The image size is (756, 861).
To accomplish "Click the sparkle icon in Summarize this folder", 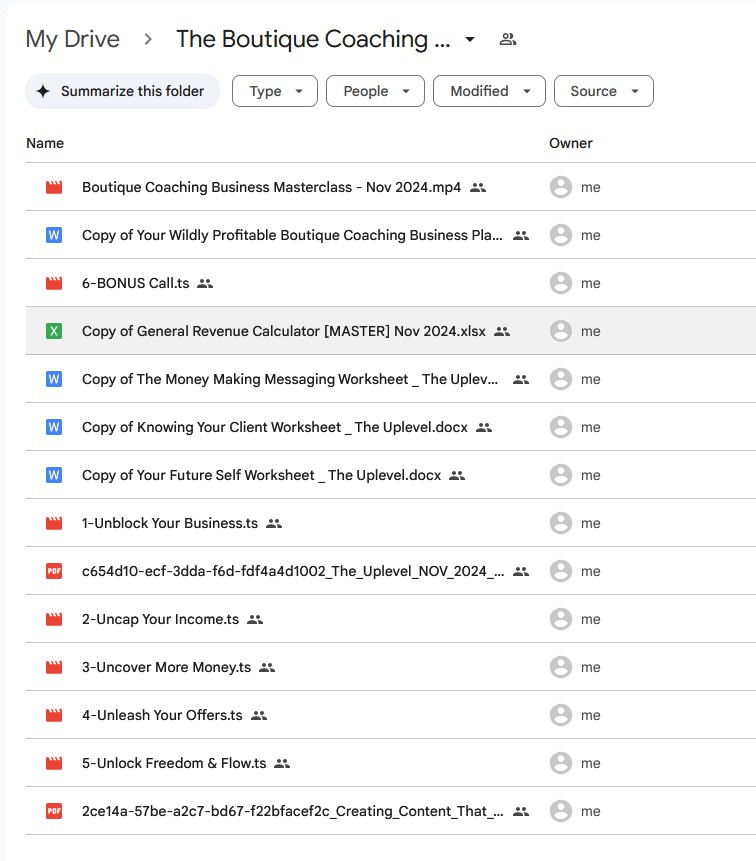I will click(x=43, y=91).
